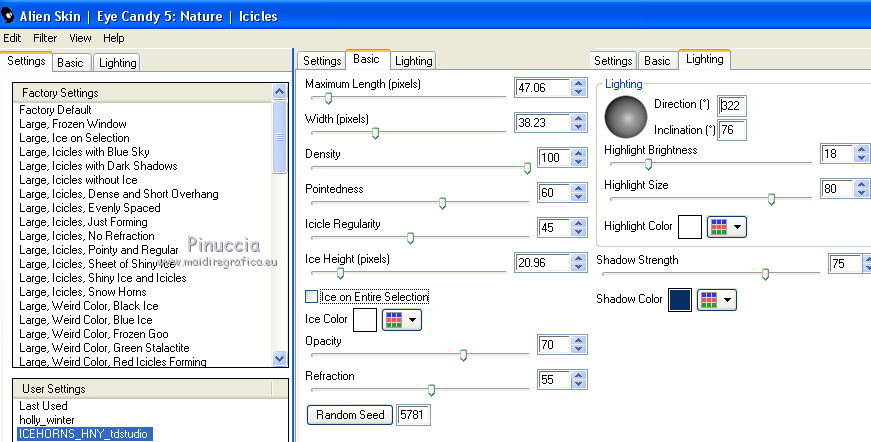
Task: Open Highlight Color palette grid dropdown
Action: coord(727,227)
